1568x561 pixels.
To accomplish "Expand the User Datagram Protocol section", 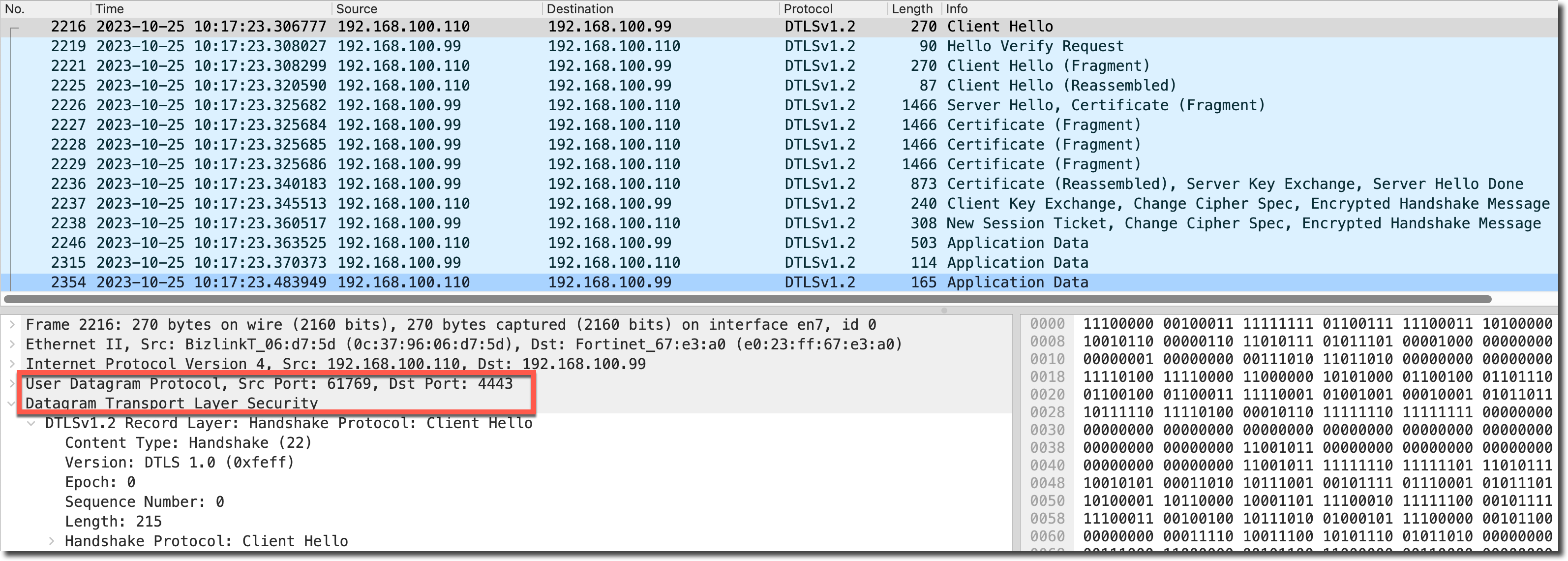I will coord(12,383).
